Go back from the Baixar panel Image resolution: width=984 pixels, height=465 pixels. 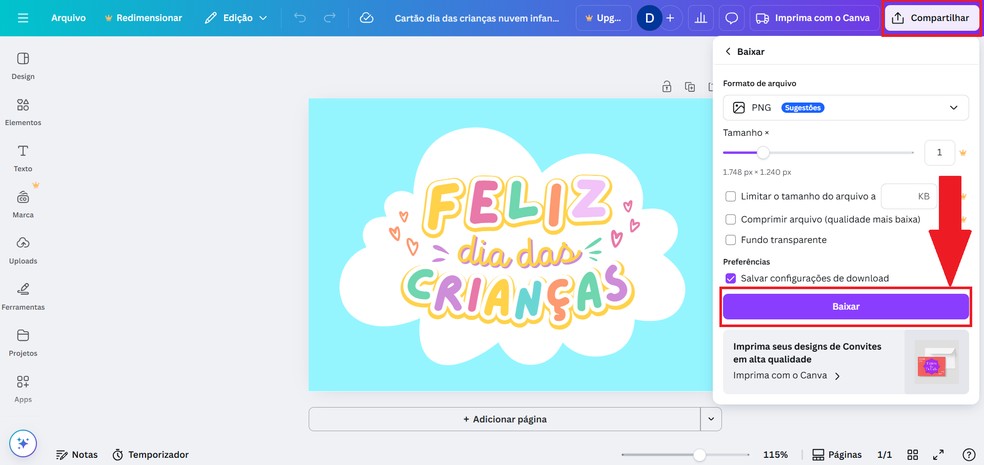coord(728,51)
